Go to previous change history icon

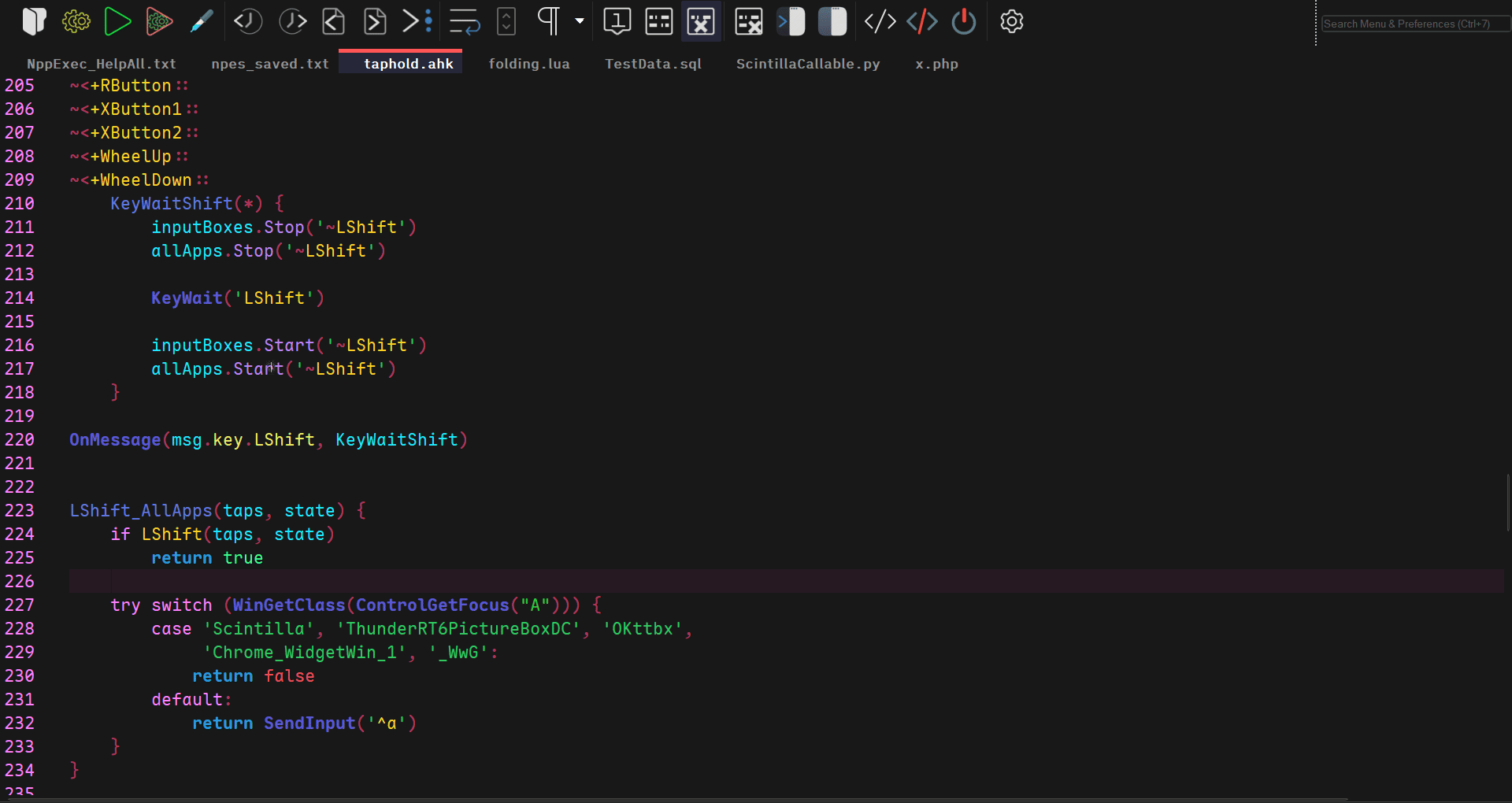pos(248,21)
